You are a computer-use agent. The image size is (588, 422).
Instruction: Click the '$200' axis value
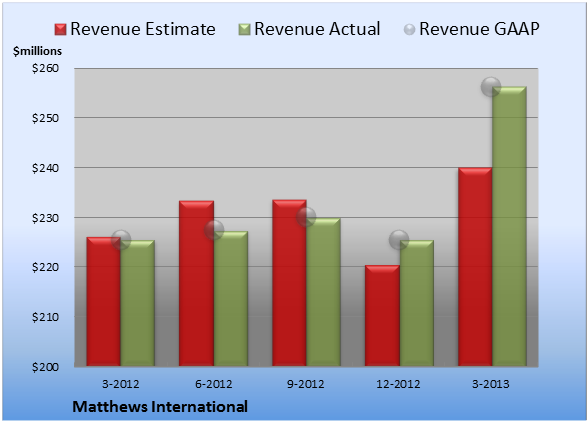[x=46, y=367]
